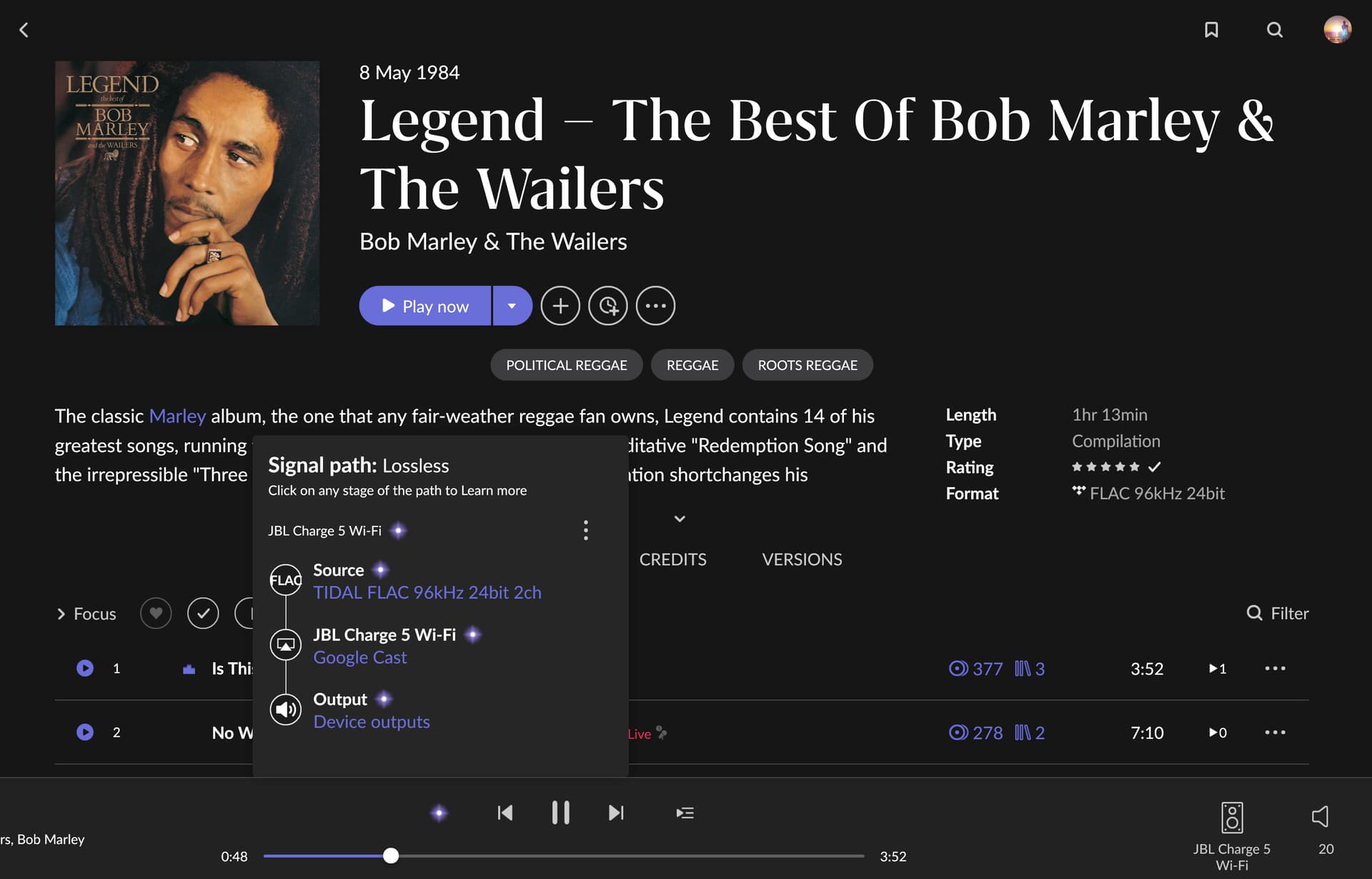Open the play queue icon
1372x879 pixels.
685,813
